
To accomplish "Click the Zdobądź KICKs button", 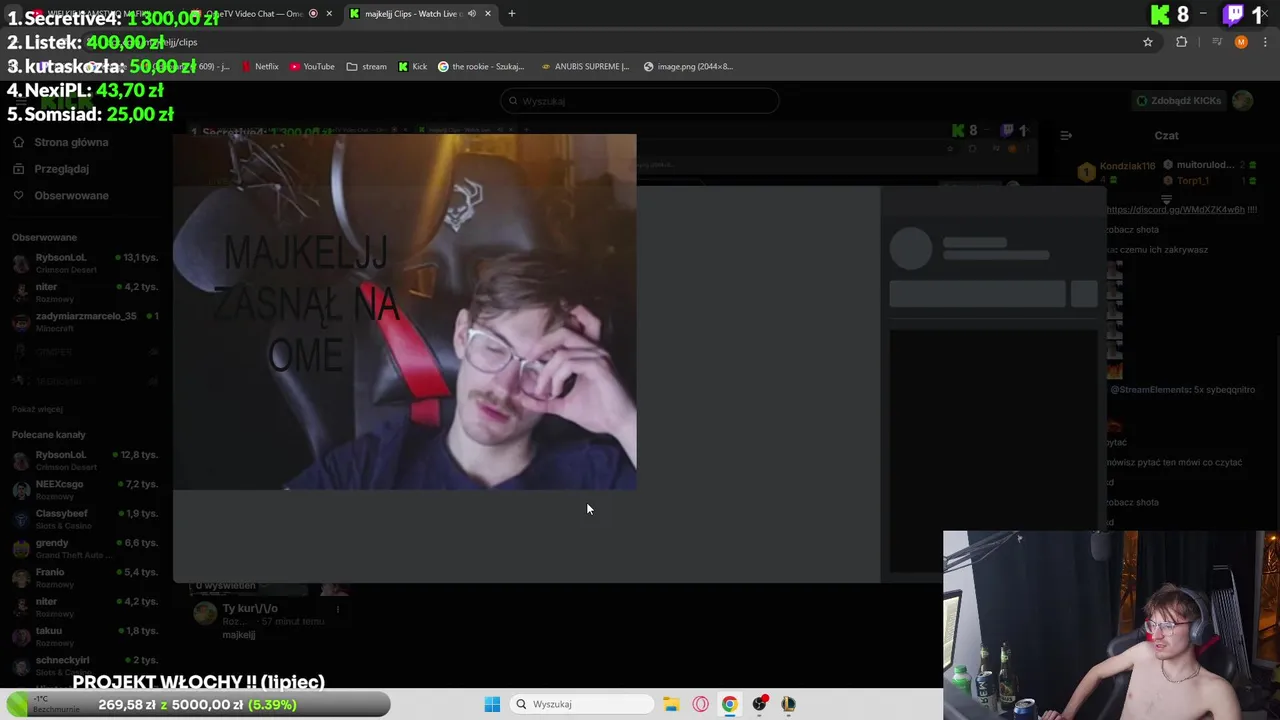I will [1178, 101].
